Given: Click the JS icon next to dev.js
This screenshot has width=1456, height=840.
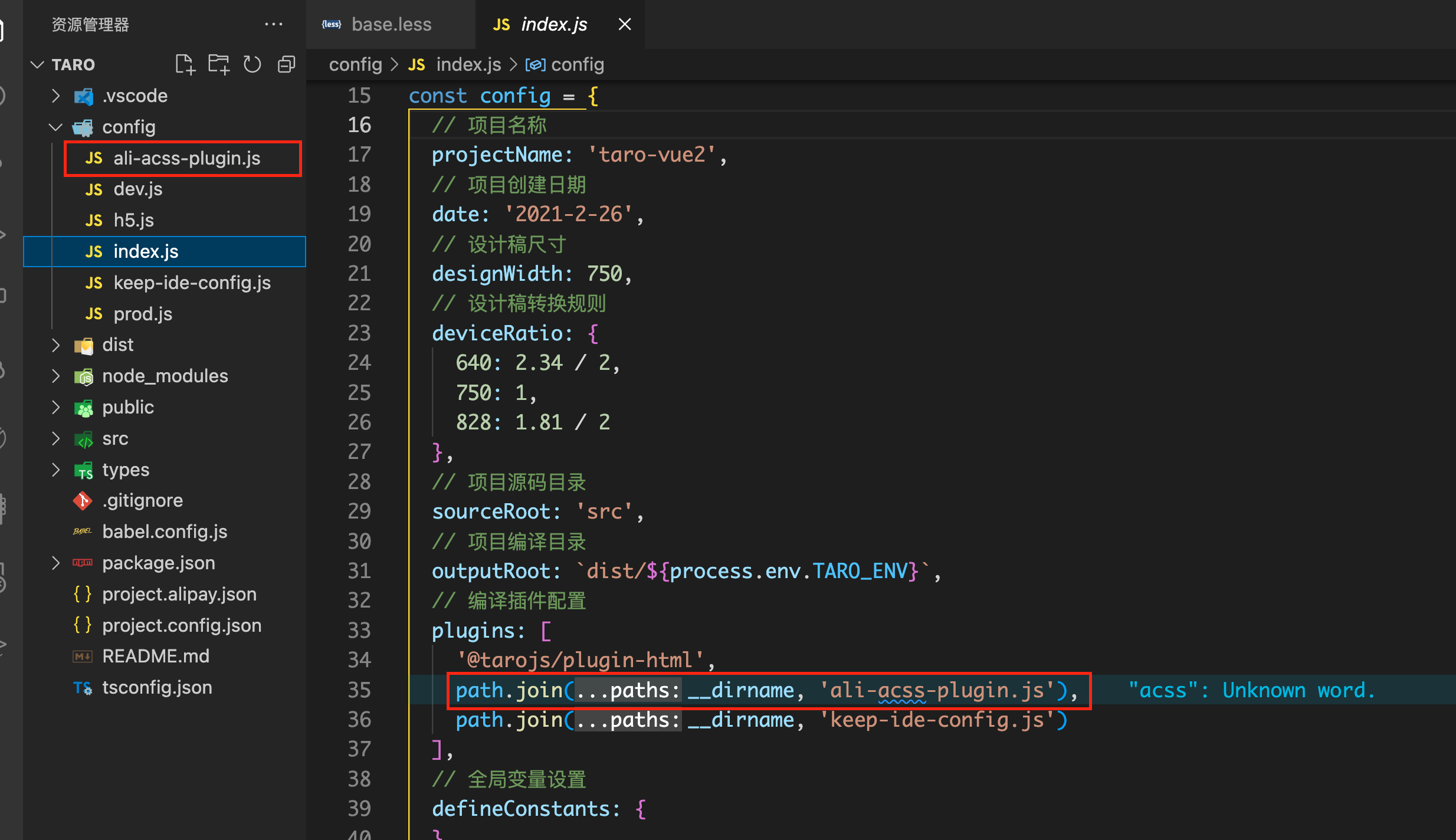Looking at the screenshot, I should point(93,189).
